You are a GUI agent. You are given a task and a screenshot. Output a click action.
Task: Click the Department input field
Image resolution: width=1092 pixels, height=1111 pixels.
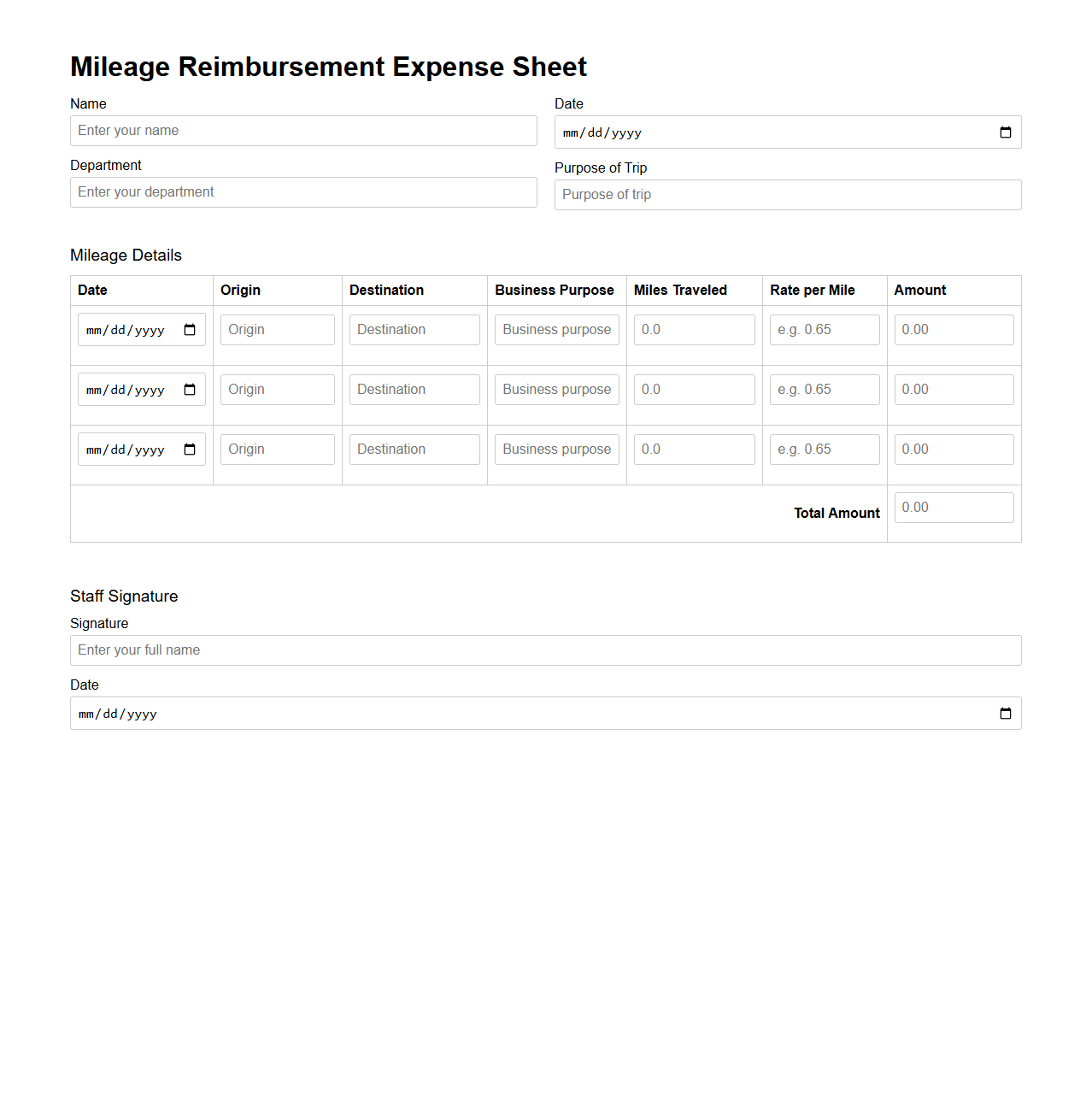point(303,191)
